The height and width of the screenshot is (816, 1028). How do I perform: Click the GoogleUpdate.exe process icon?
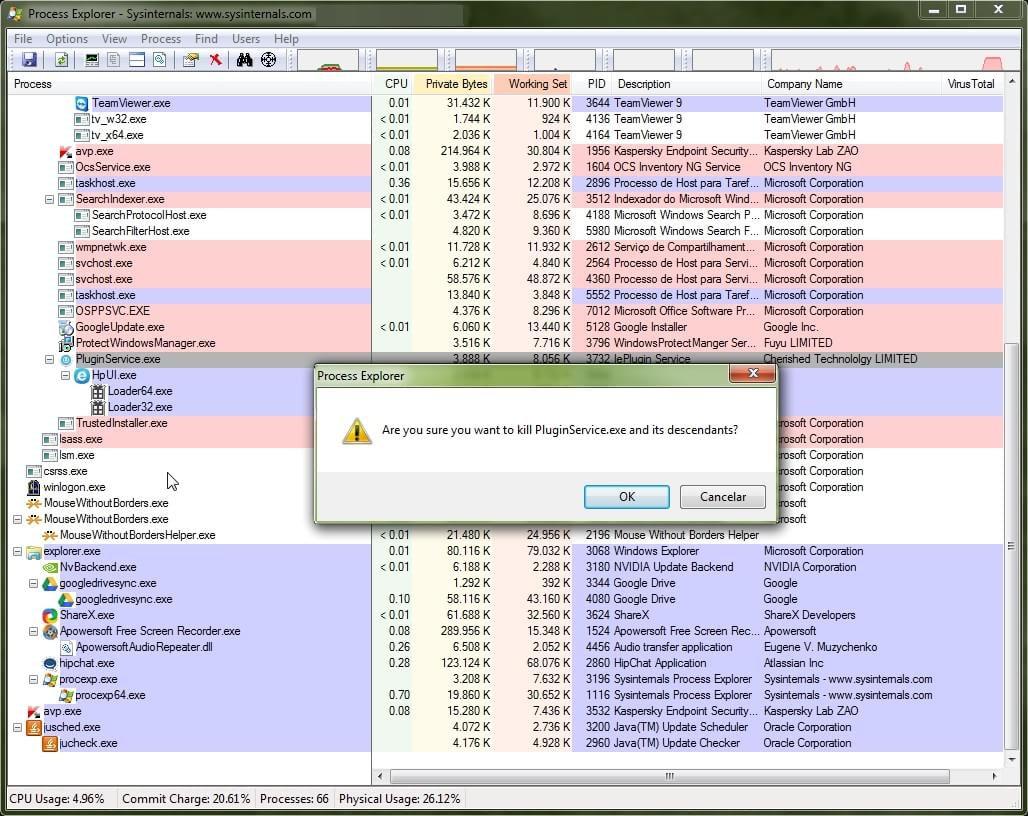pyautogui.click(x=66, y=327)
